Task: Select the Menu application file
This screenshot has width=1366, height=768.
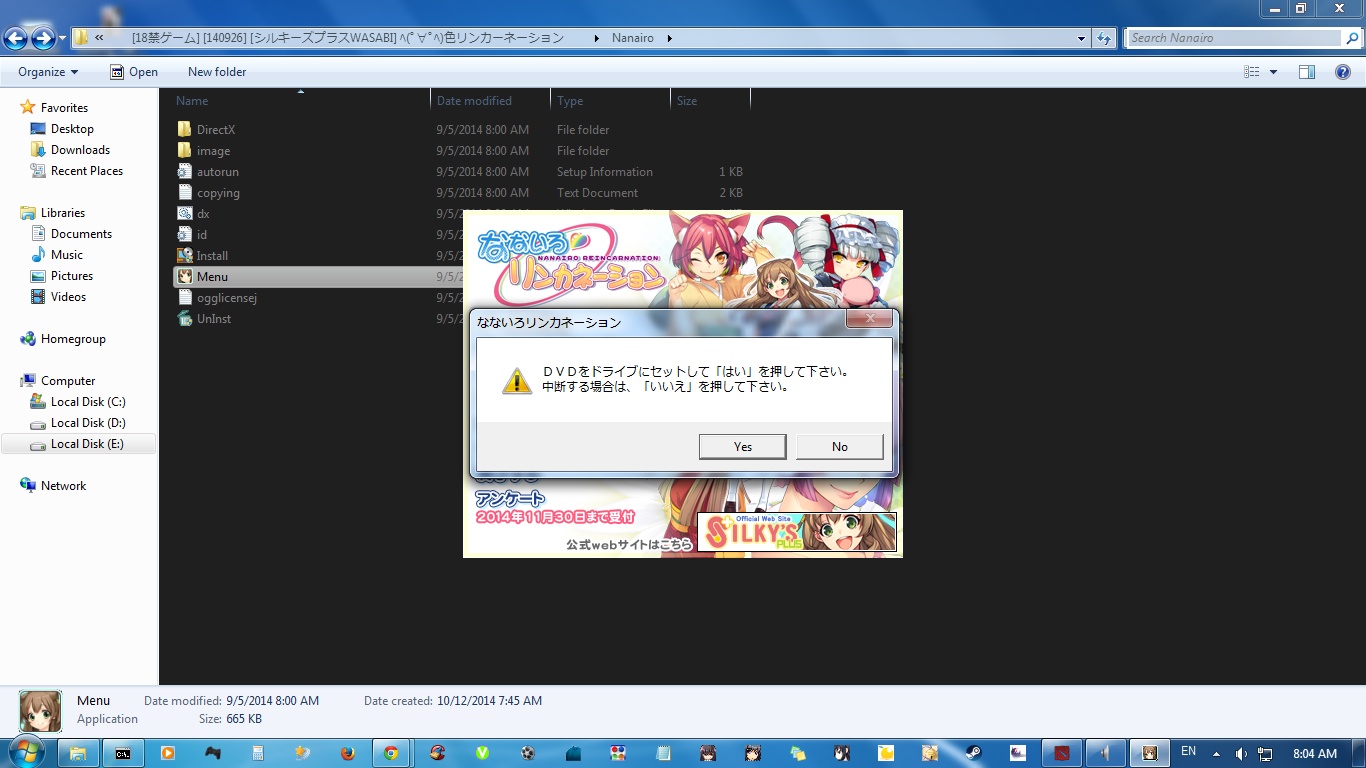Action: [212, 277]
